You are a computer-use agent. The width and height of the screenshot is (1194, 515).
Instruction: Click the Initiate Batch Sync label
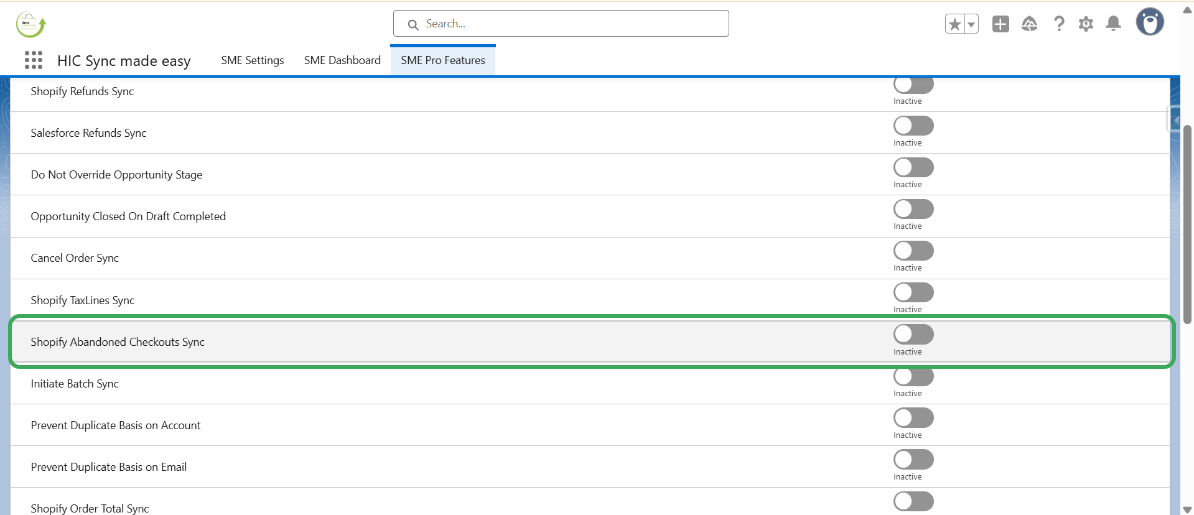[75, 383]
